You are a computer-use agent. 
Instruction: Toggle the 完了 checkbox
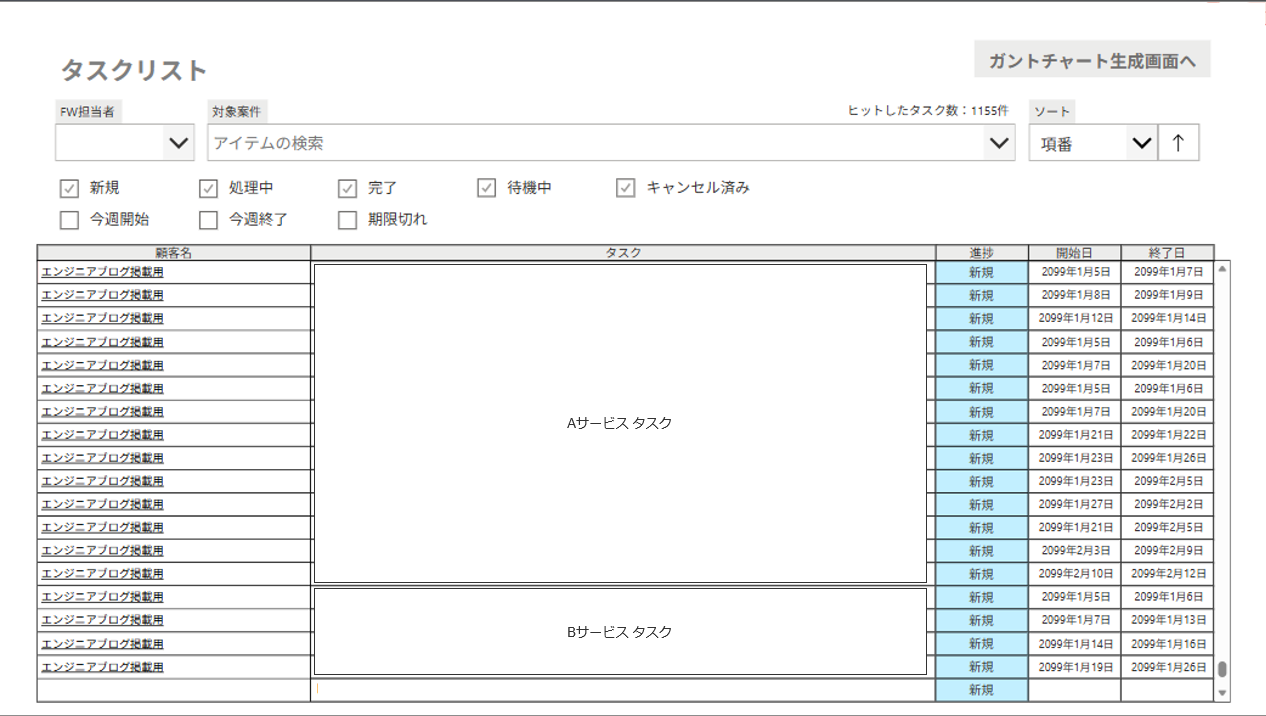pos(347,188)
